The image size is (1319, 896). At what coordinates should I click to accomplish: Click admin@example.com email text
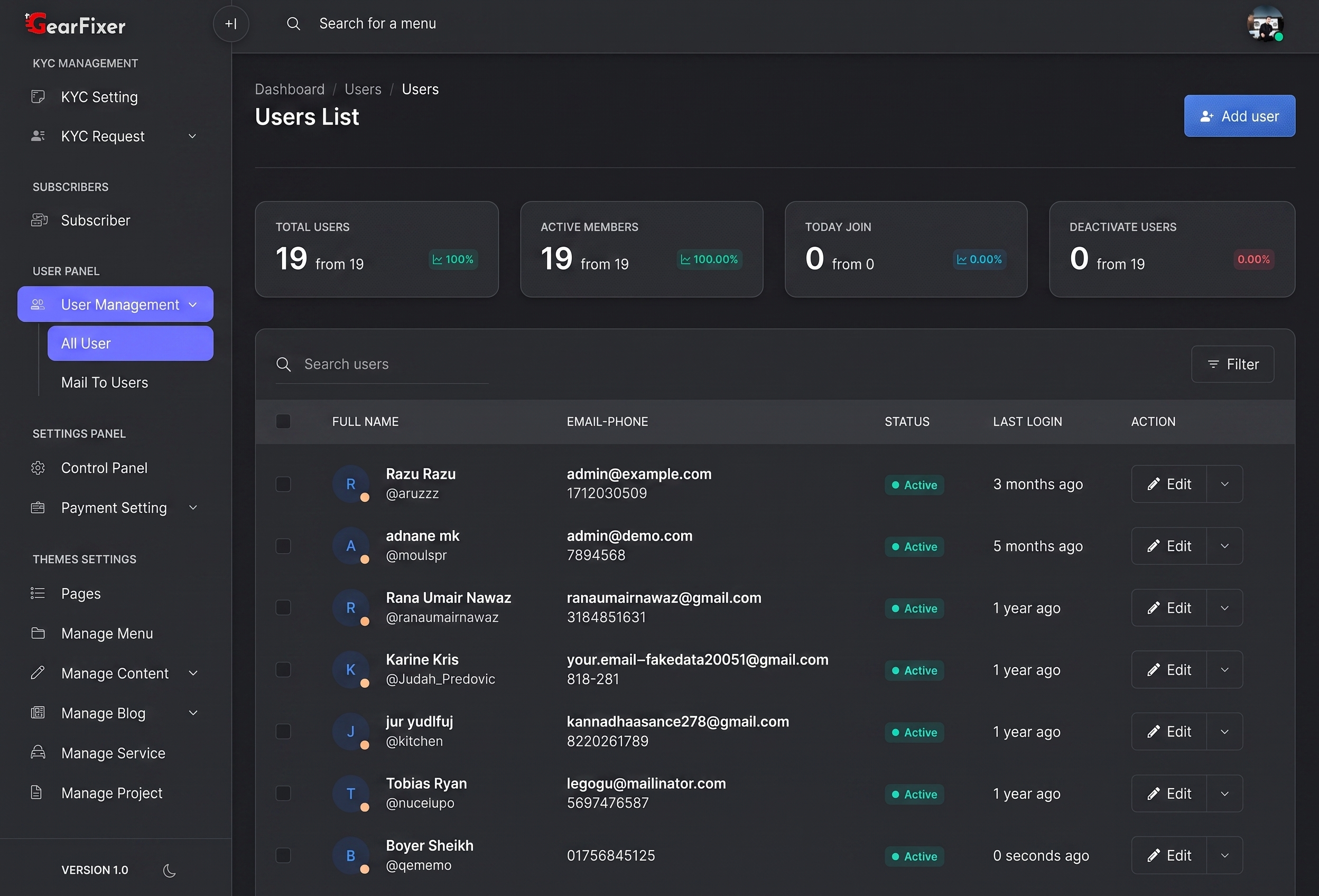639,474
